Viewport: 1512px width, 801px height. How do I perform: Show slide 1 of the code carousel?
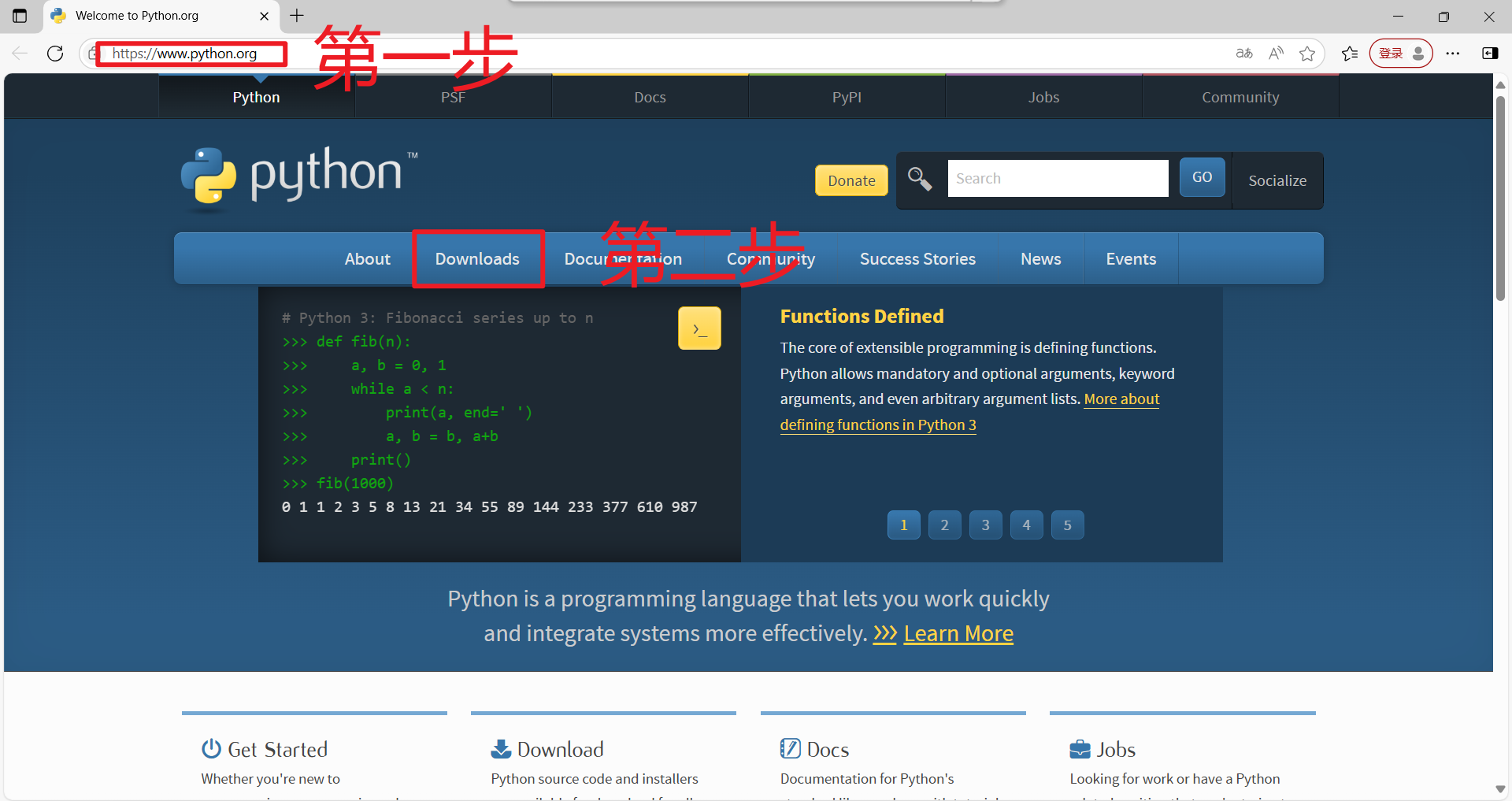click(904, 525)
